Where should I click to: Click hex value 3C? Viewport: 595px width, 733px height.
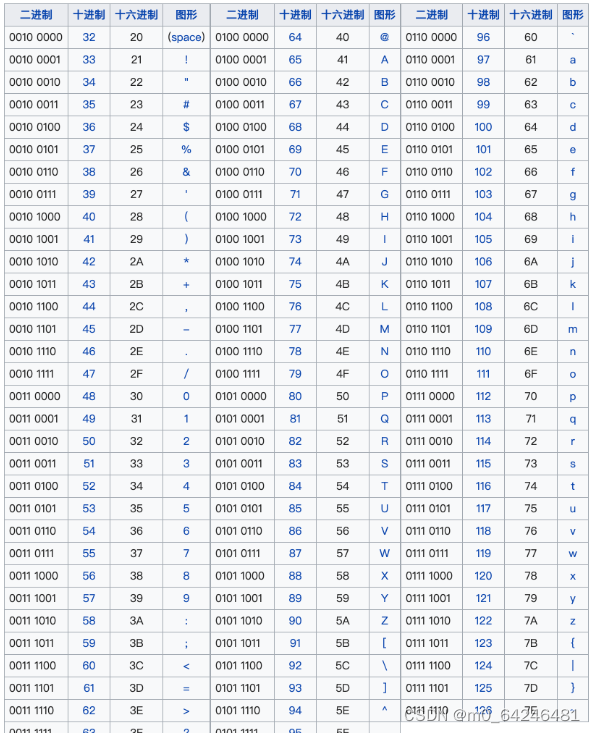pyautogui.click(x=136, y=665)
